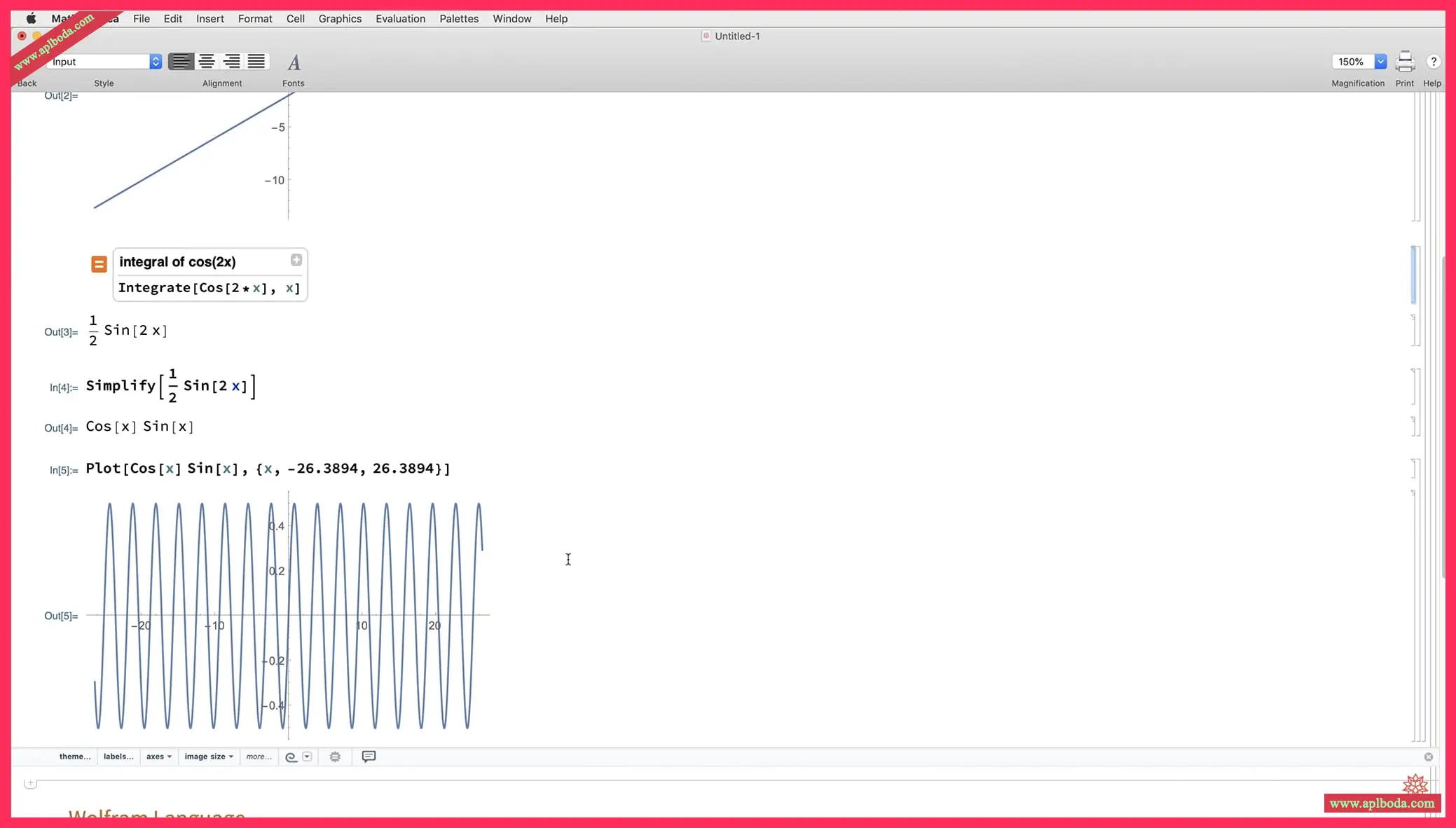
Task: Expand the axes suggestion dropdown
Action: [159, 757]
